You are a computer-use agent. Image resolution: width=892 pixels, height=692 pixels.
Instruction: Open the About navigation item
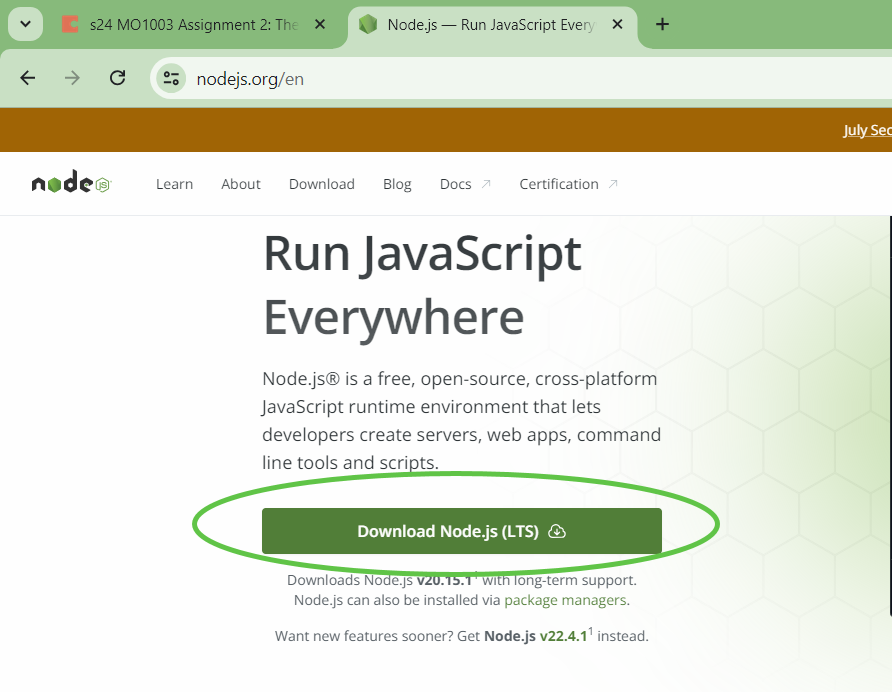pos(241,184)
